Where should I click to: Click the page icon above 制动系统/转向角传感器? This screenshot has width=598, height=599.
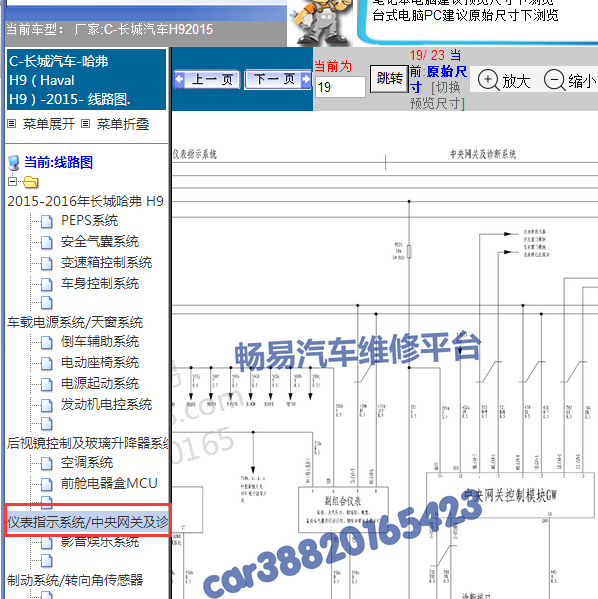pyautogui.click(x=47, y=560)
